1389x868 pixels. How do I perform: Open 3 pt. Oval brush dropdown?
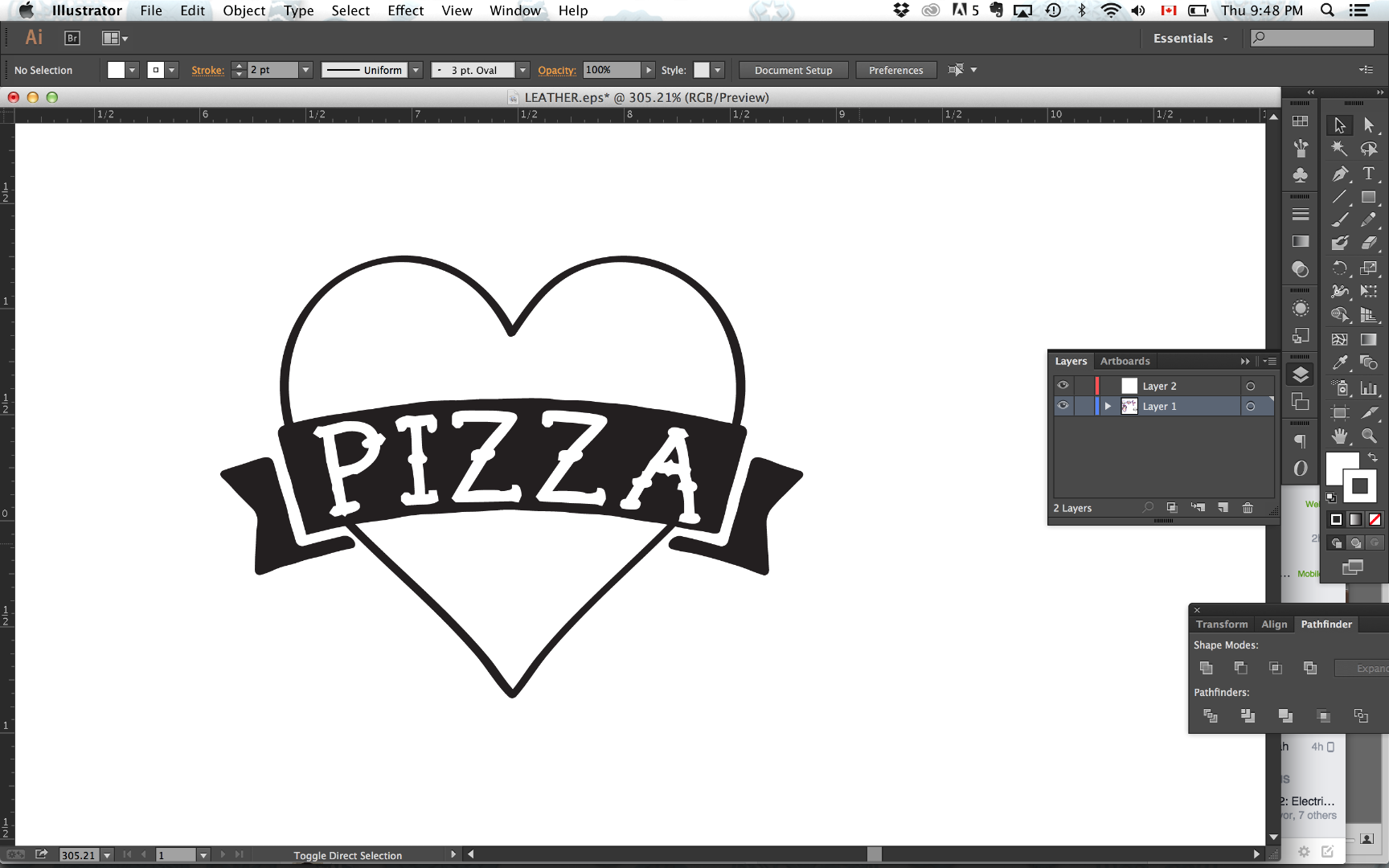[522, 70]
